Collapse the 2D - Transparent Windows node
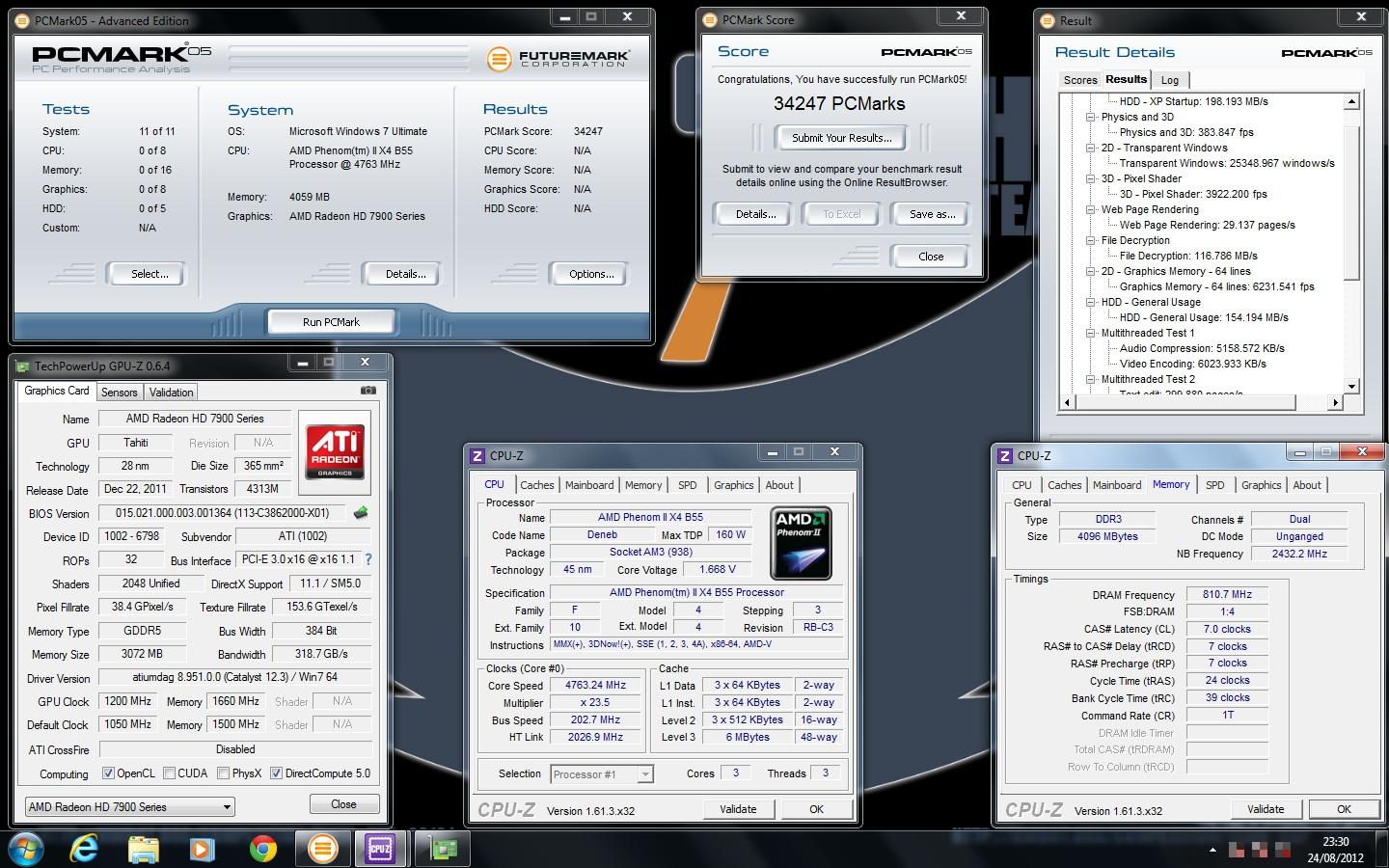Screen dimensions: 1389x868 pos(1091,148)
